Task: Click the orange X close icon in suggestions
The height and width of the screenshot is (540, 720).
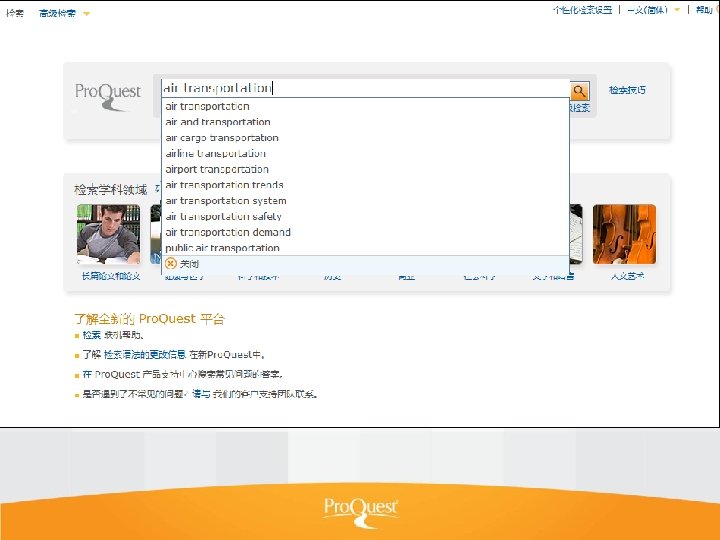Action: pyautogui.click(x=170, y=264)
